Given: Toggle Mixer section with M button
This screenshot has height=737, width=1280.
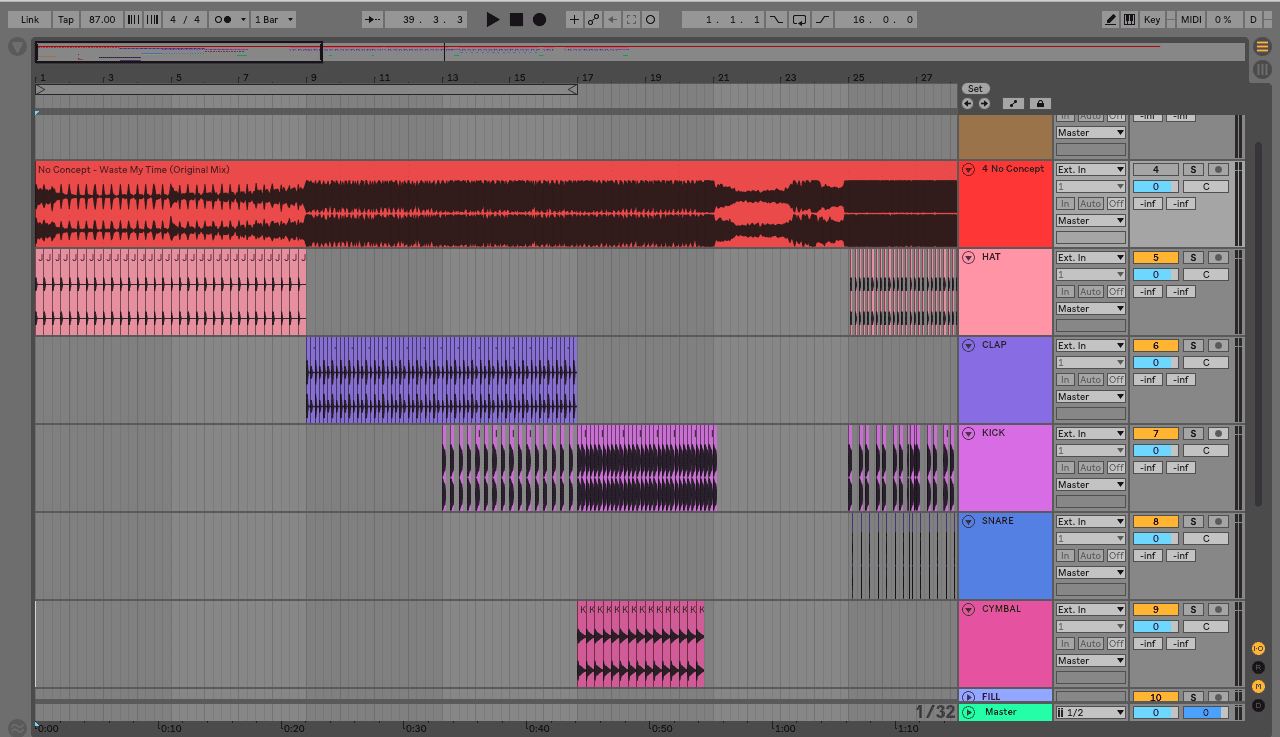Looking at the screenshot, I should tap(1258, 686).
